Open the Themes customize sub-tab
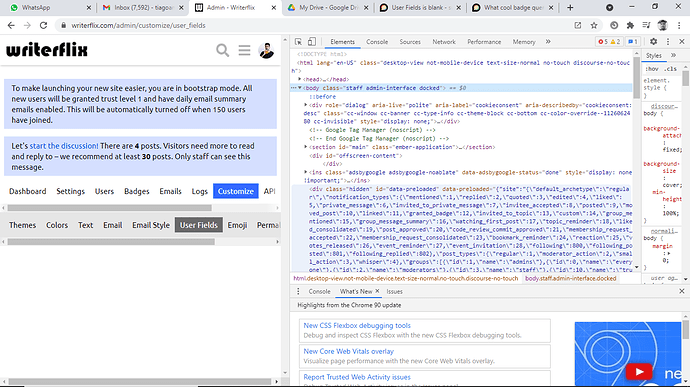This screenshot has height=387, width=690. coord(22,225)
